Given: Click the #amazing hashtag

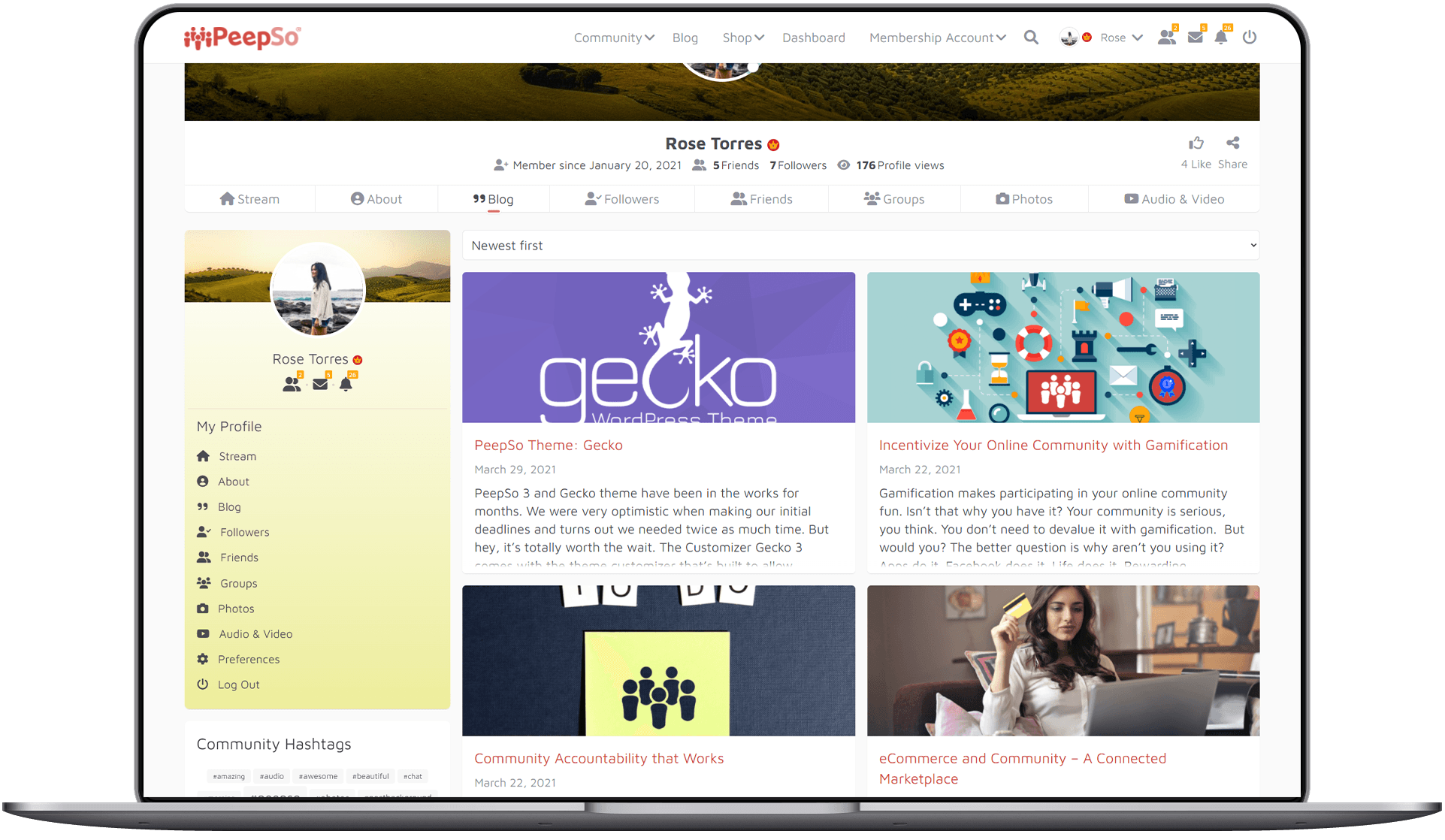Looking at the screenshot, I should click(228, 776).
